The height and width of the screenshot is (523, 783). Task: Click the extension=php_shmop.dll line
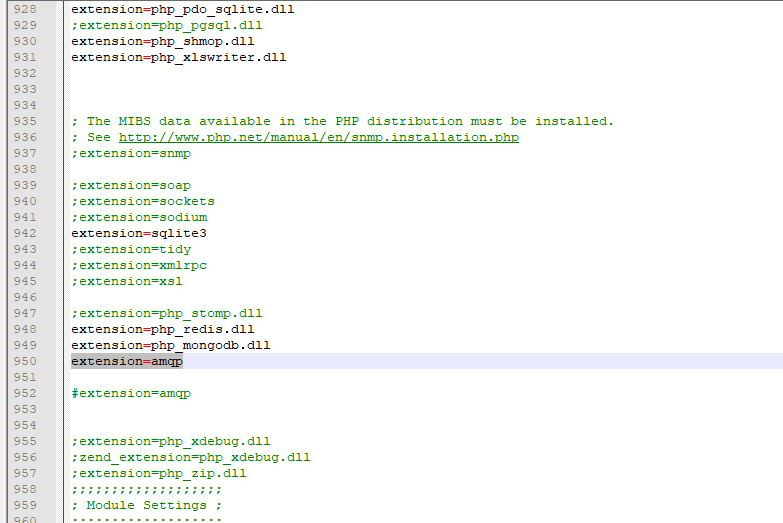[x=162, y=41]
